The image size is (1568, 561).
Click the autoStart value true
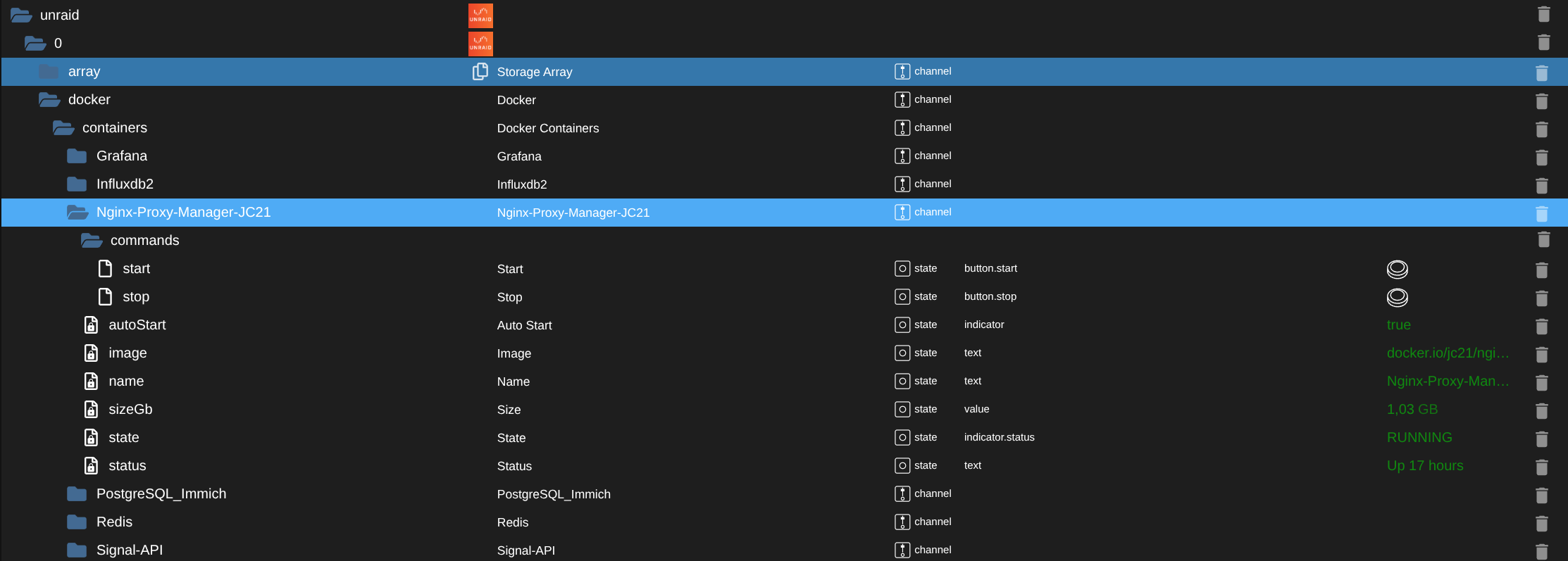(x=1398, y=324)
